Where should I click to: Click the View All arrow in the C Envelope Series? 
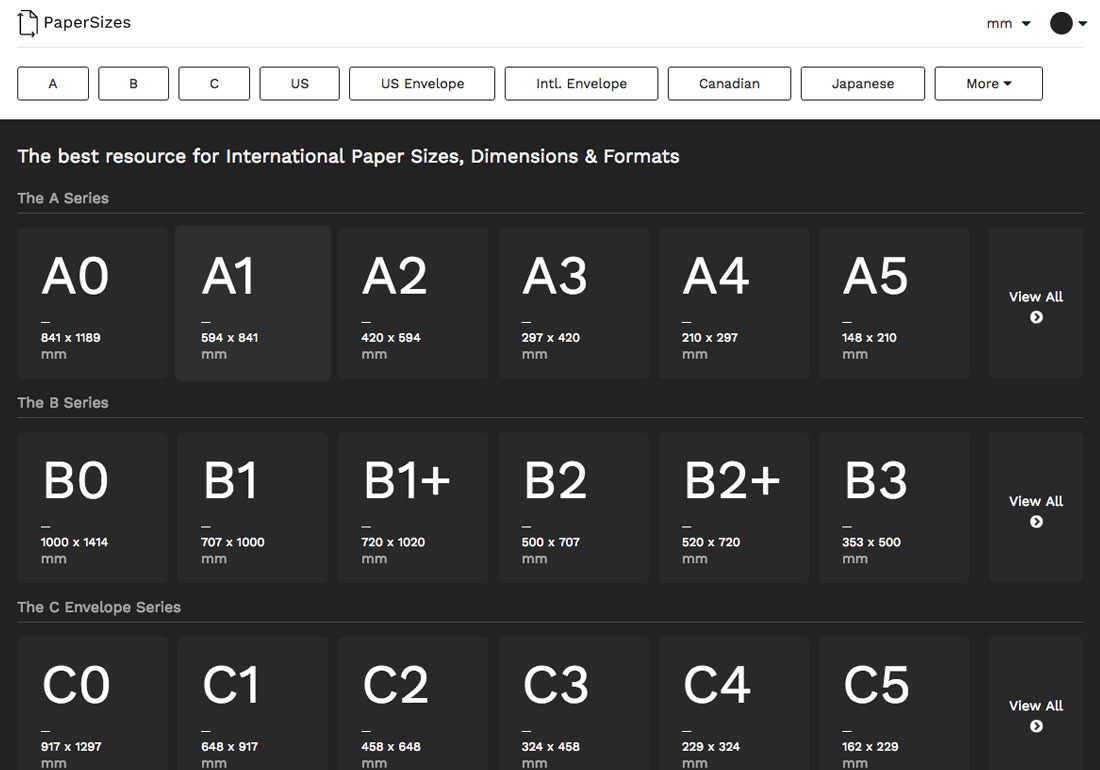tap(1035, 726)
